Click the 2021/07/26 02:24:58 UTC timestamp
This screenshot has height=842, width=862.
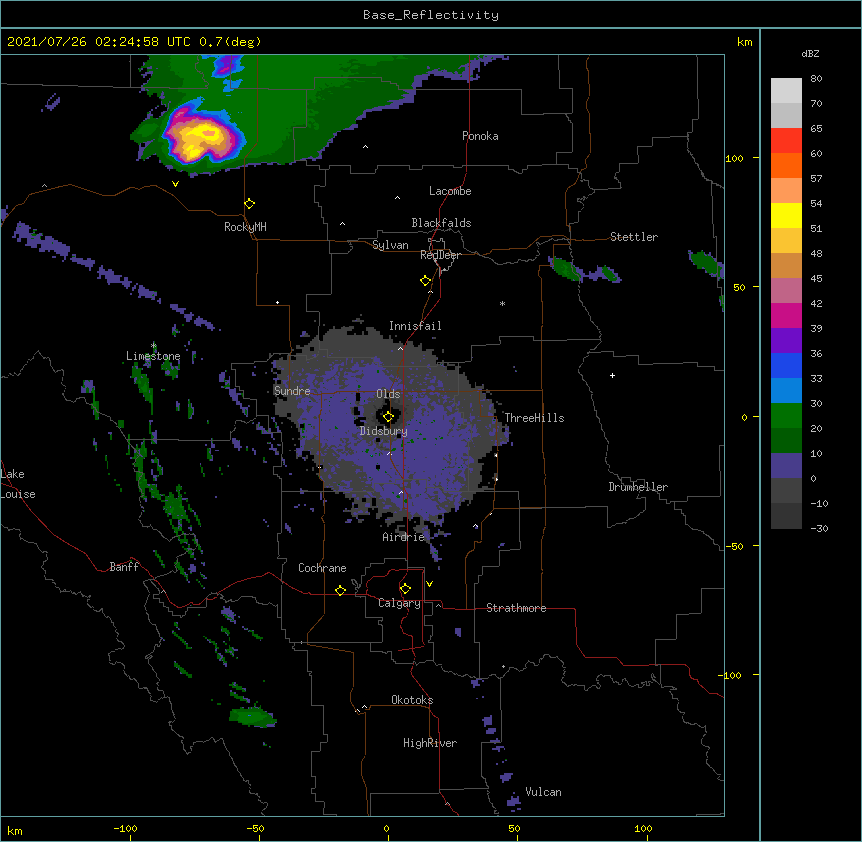coord(98,42)
